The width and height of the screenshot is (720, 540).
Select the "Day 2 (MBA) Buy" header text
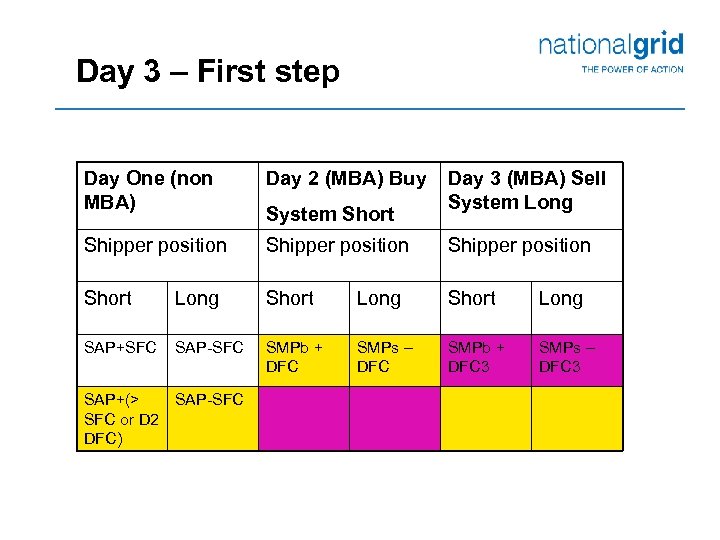(x=345, y=178)
